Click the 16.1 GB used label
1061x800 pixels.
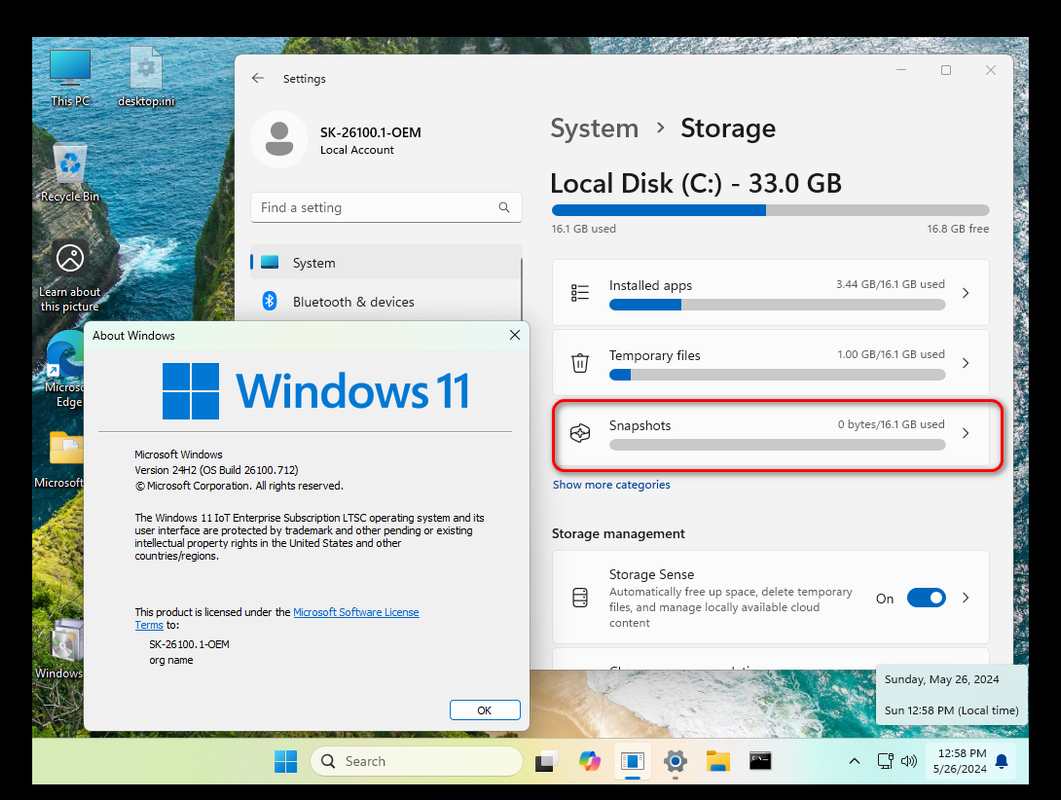pos(583,229)
